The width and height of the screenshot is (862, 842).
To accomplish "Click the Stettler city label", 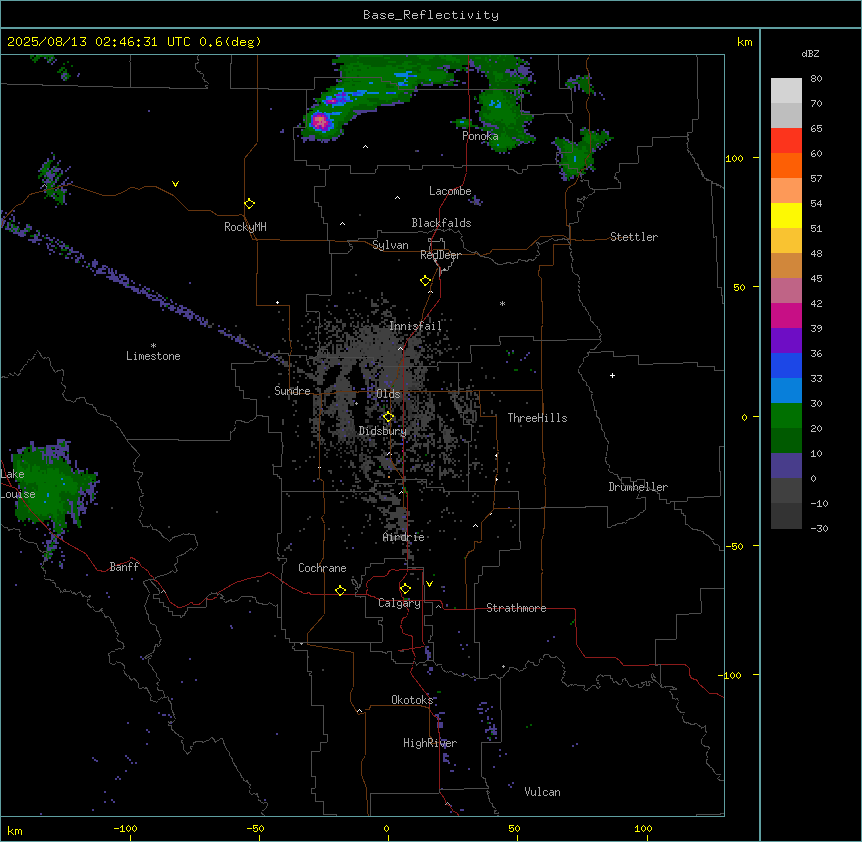I will [x=634, y=237].
